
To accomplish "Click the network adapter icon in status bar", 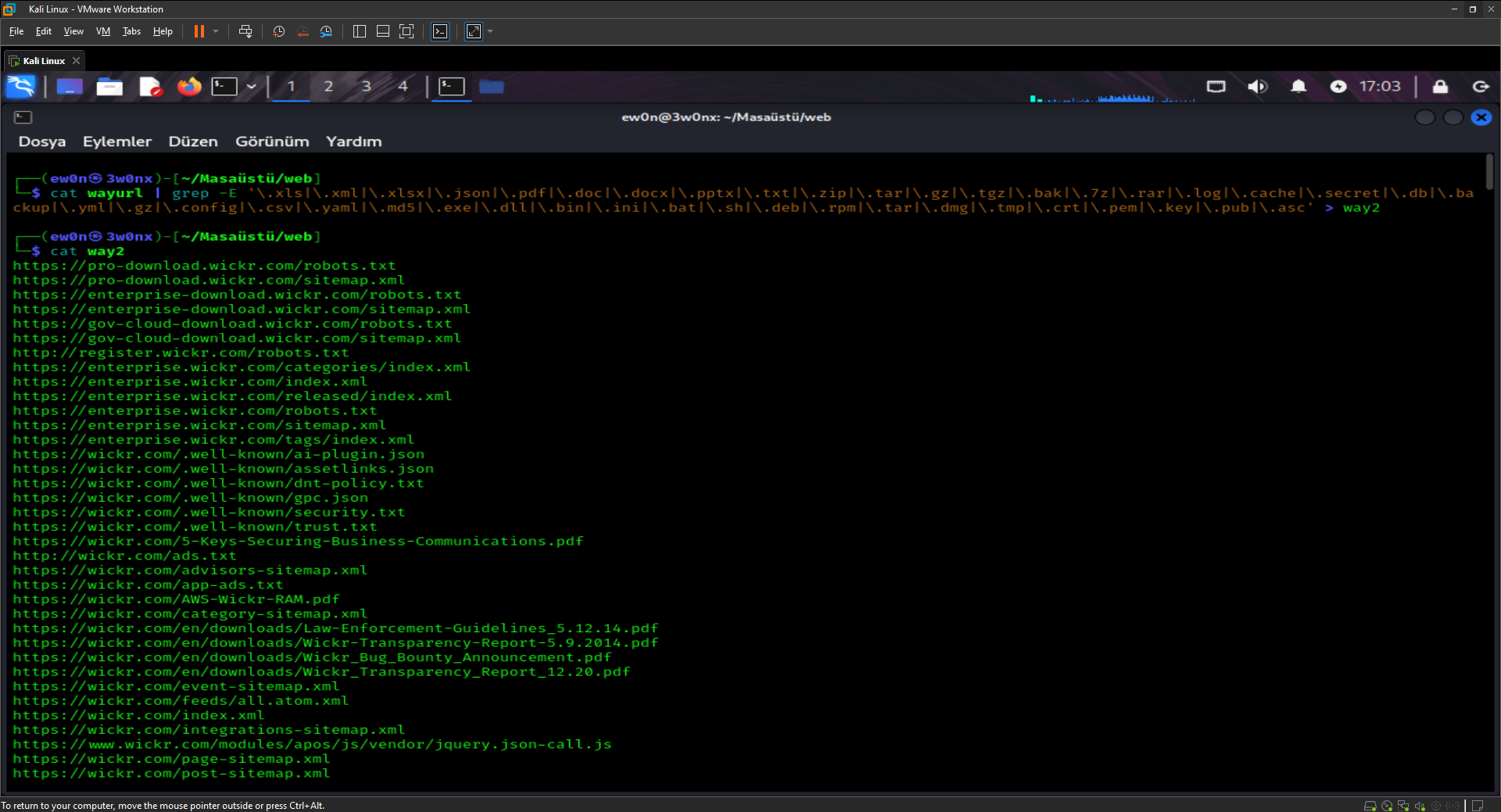I will click(x=1403, y=806).
